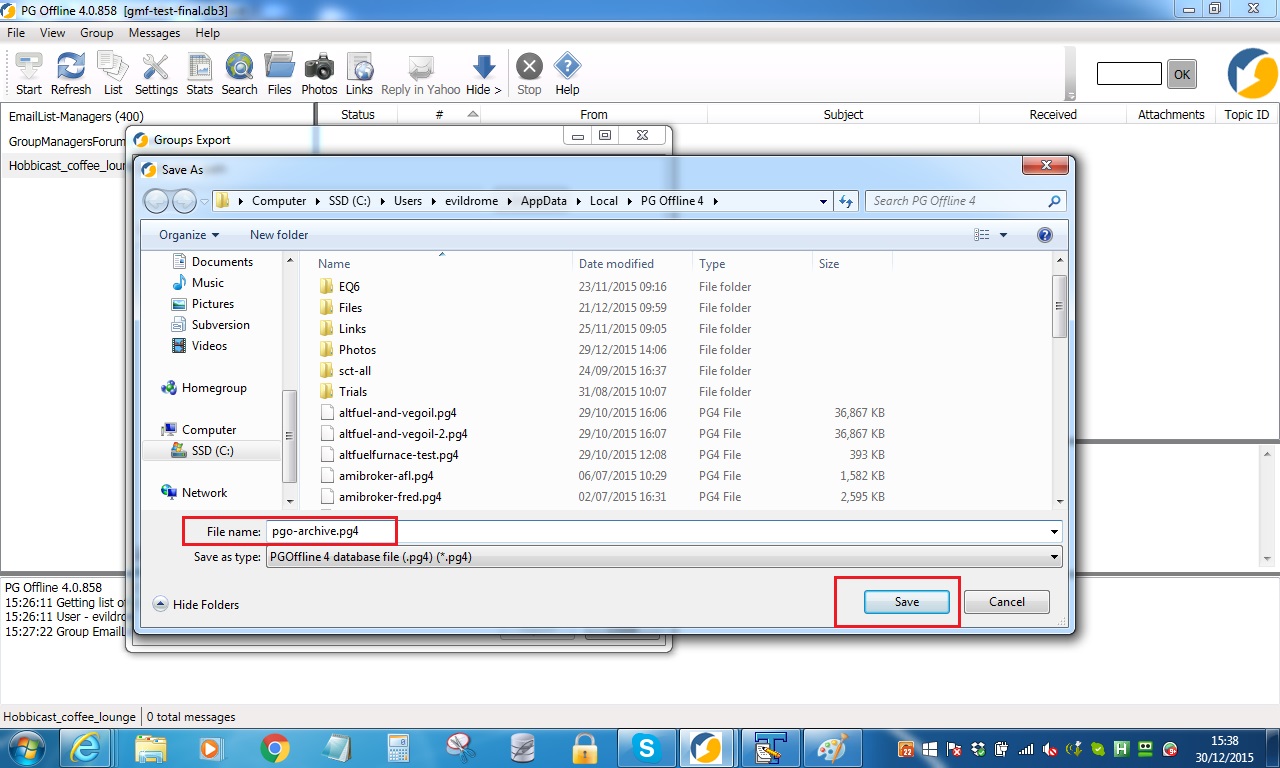
Task: Collapse folders with Hide Folders
Action: click(196, 604)
